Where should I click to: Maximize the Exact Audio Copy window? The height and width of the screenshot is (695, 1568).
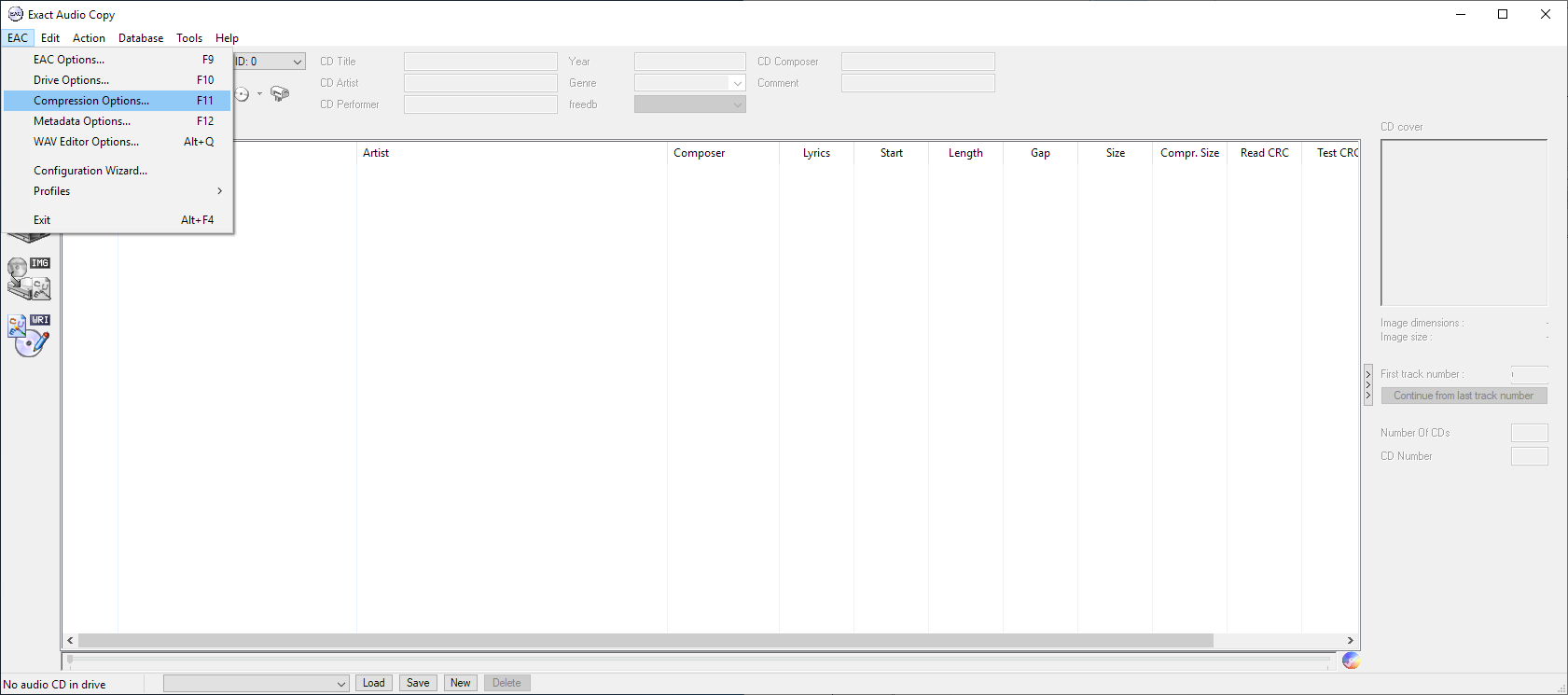point(1503,14)
